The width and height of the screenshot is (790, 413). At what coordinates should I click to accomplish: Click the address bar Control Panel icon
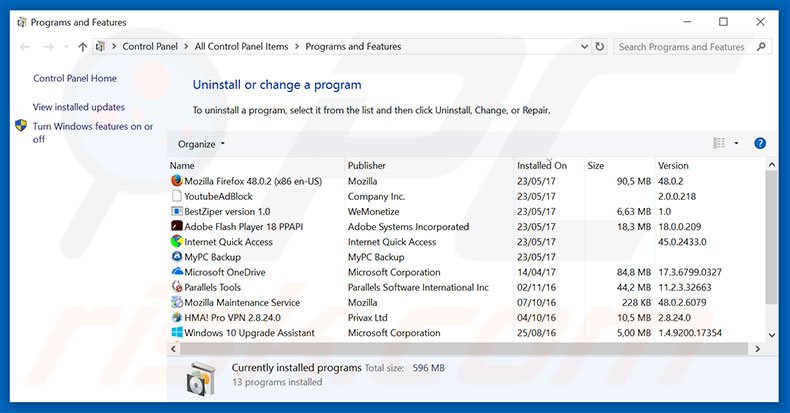(100, 46)
